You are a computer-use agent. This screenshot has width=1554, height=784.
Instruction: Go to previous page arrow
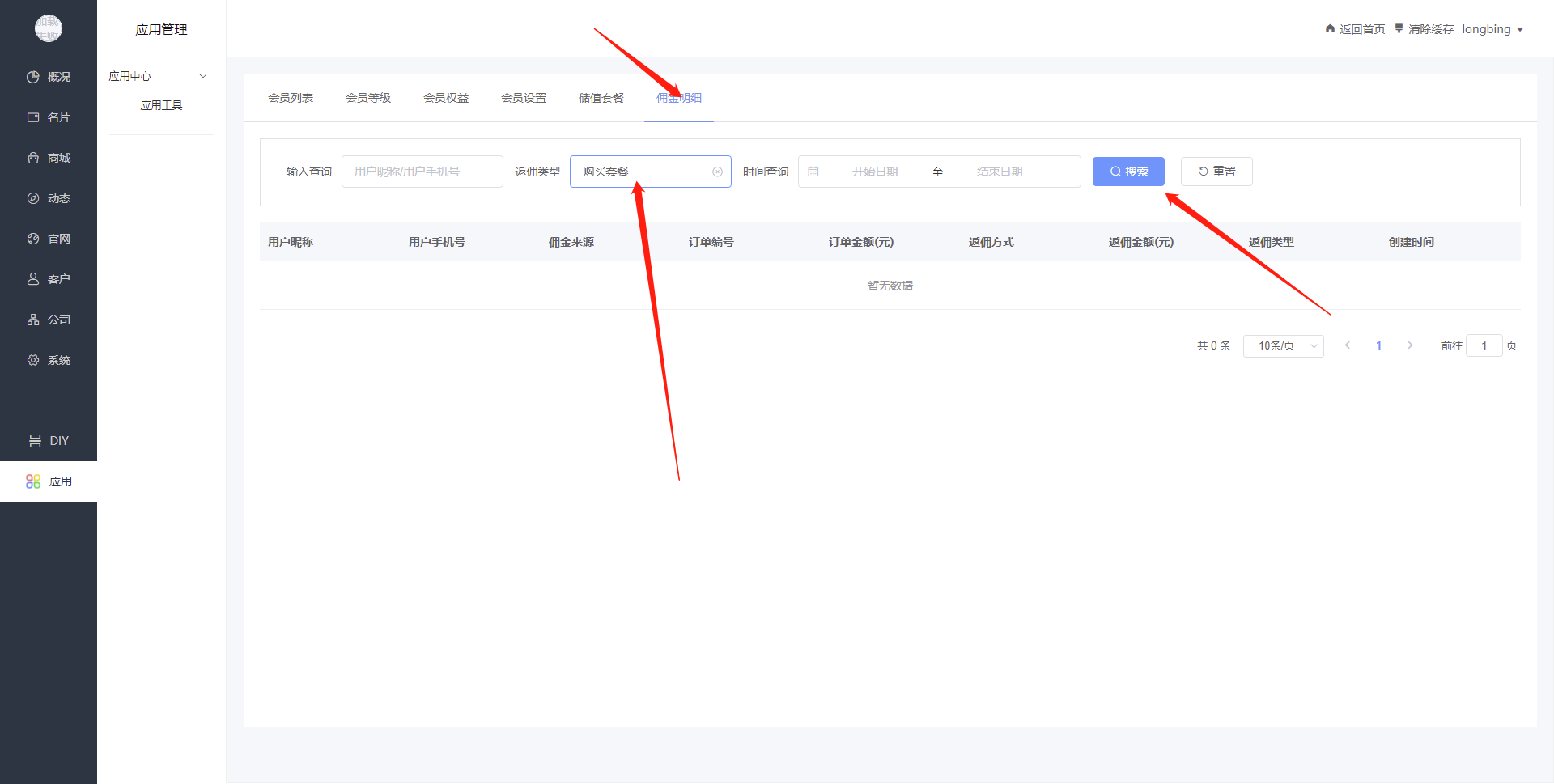pyautogui.click(x=1348, y=345)
